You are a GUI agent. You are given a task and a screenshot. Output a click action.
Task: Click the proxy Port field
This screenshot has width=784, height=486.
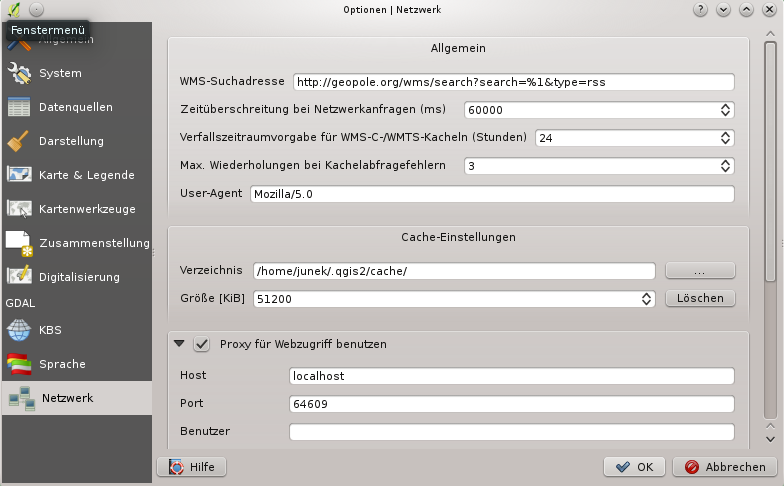(512, 404)
